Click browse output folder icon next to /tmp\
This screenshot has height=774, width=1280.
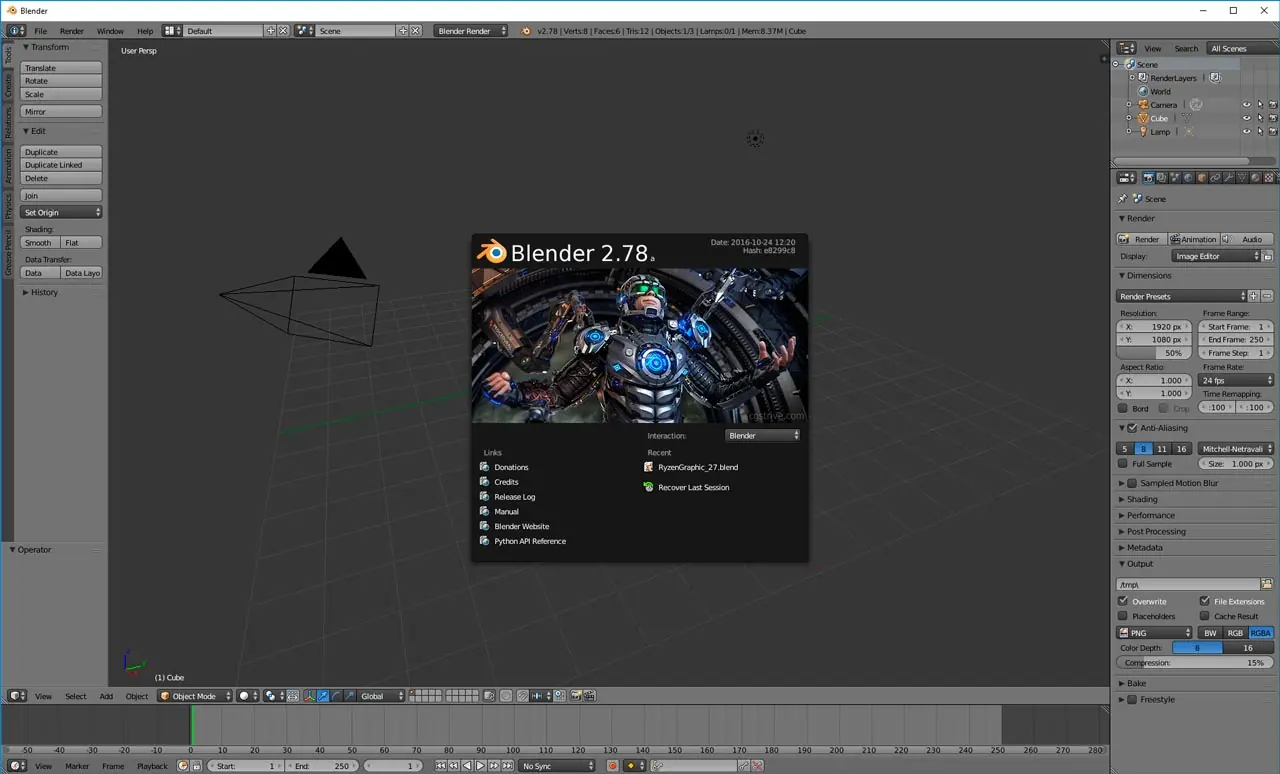tap(1267, 584)
